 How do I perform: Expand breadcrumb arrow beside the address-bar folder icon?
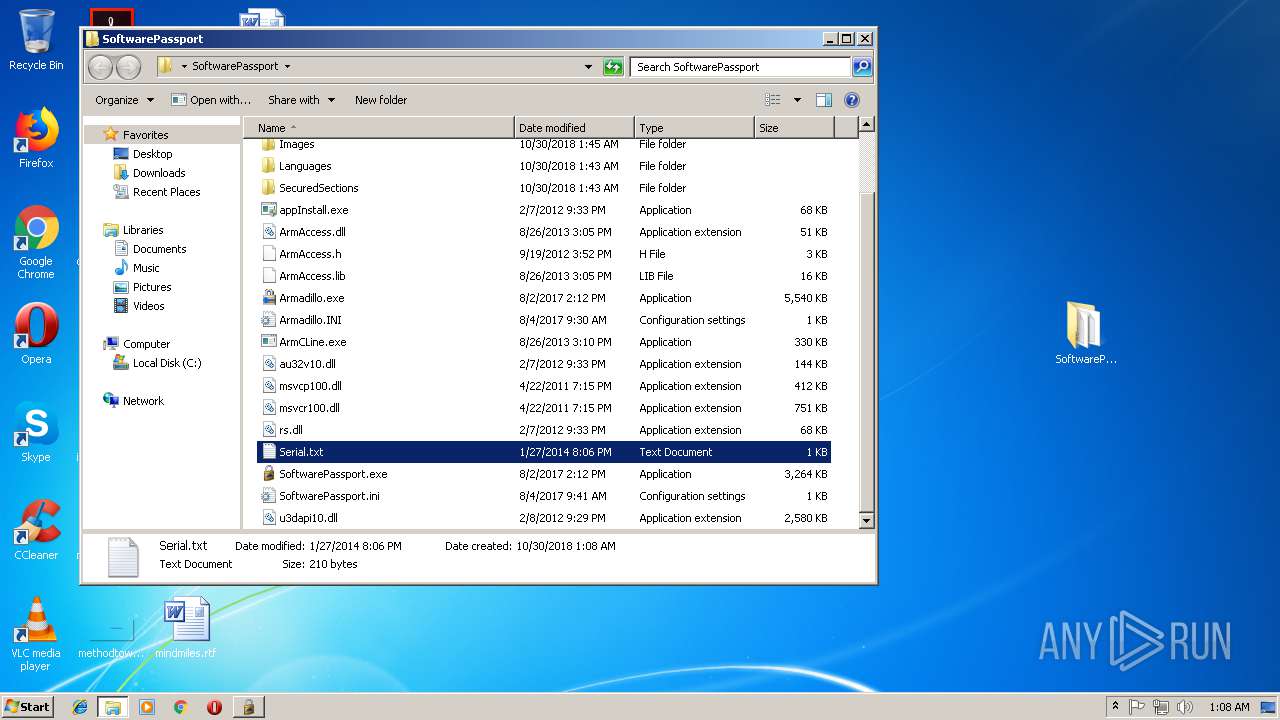pos(184,67)
